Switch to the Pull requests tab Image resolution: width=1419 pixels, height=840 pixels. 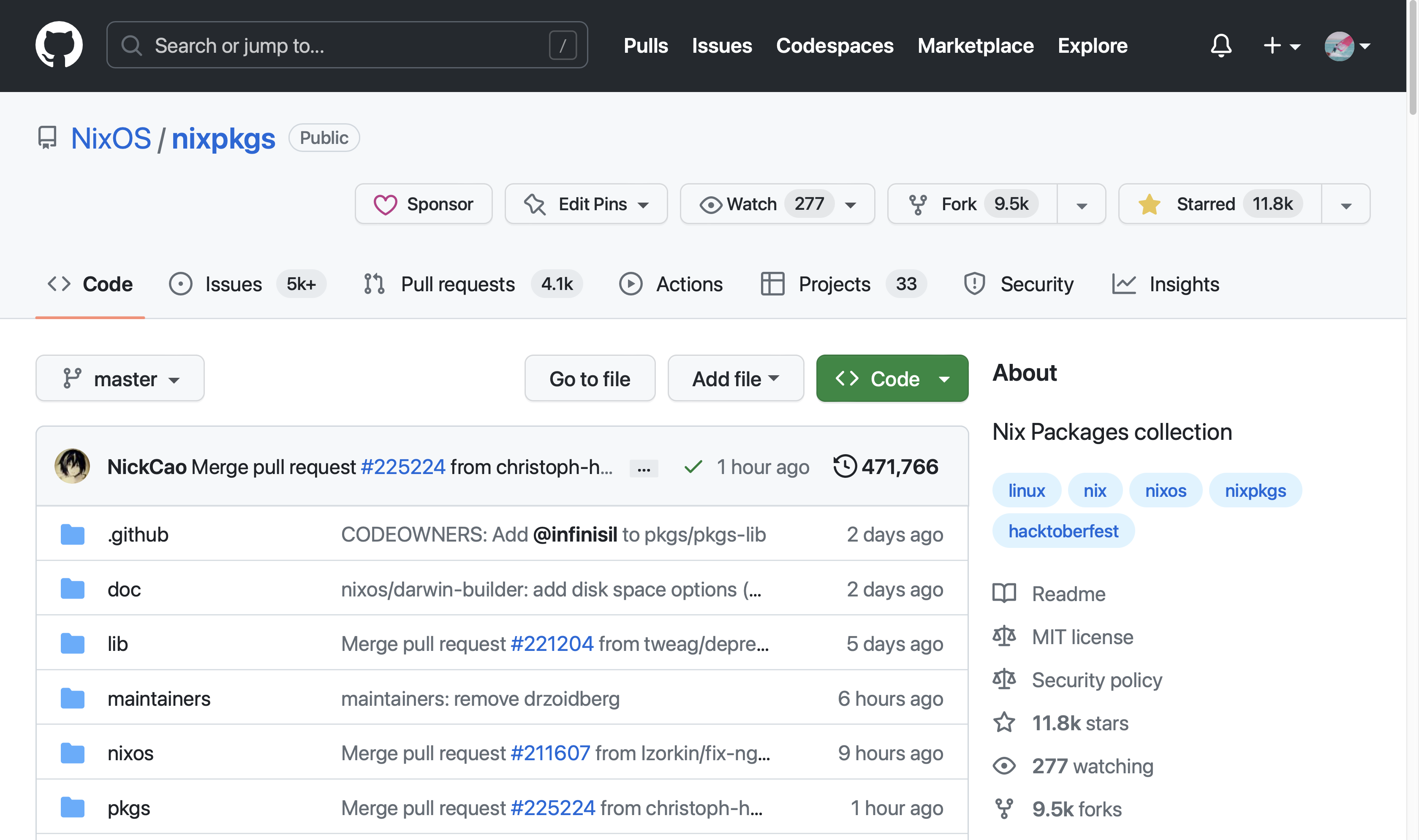[473, 284]
